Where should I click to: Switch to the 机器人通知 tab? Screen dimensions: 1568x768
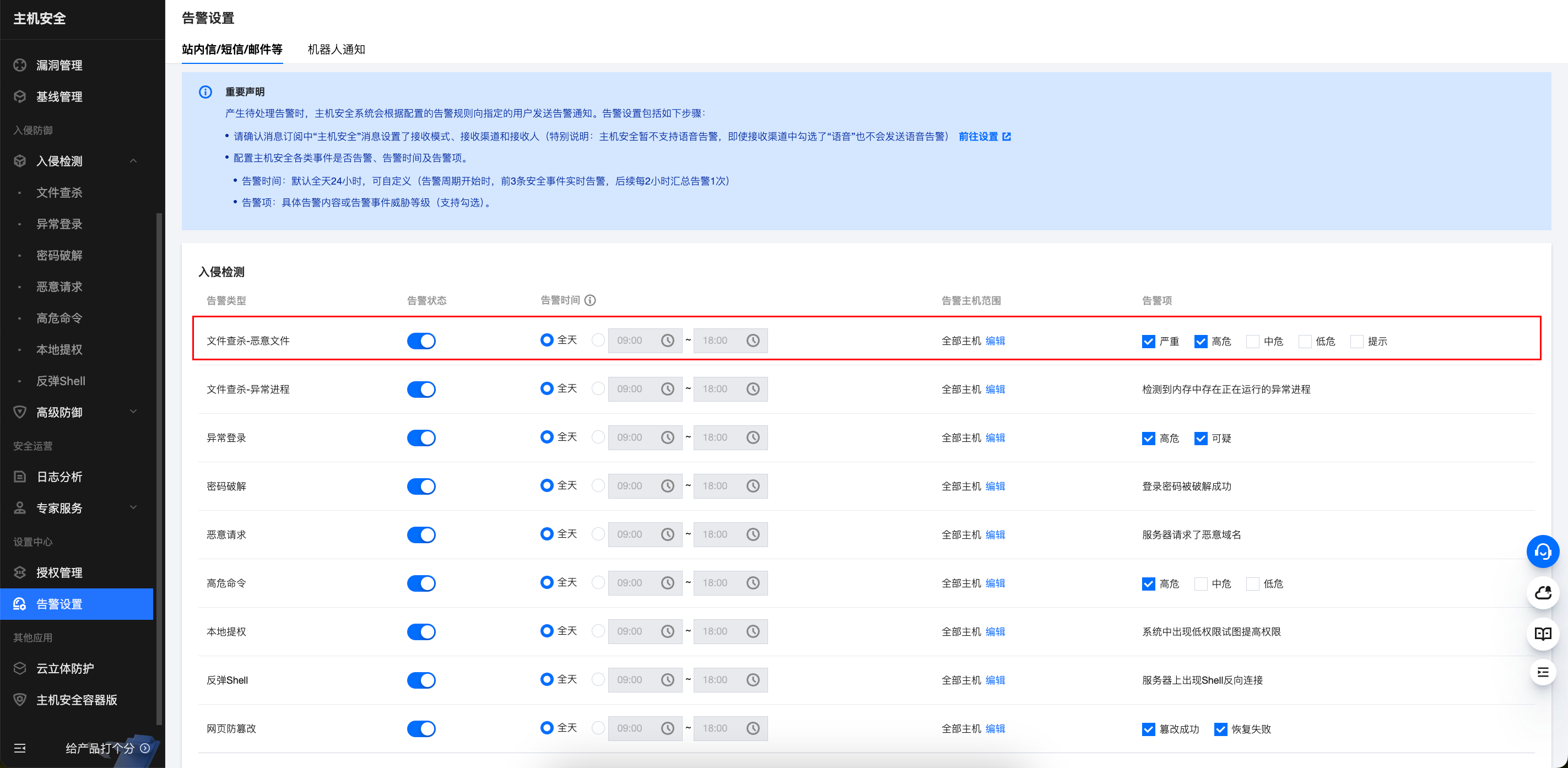(x=336, y=49)
